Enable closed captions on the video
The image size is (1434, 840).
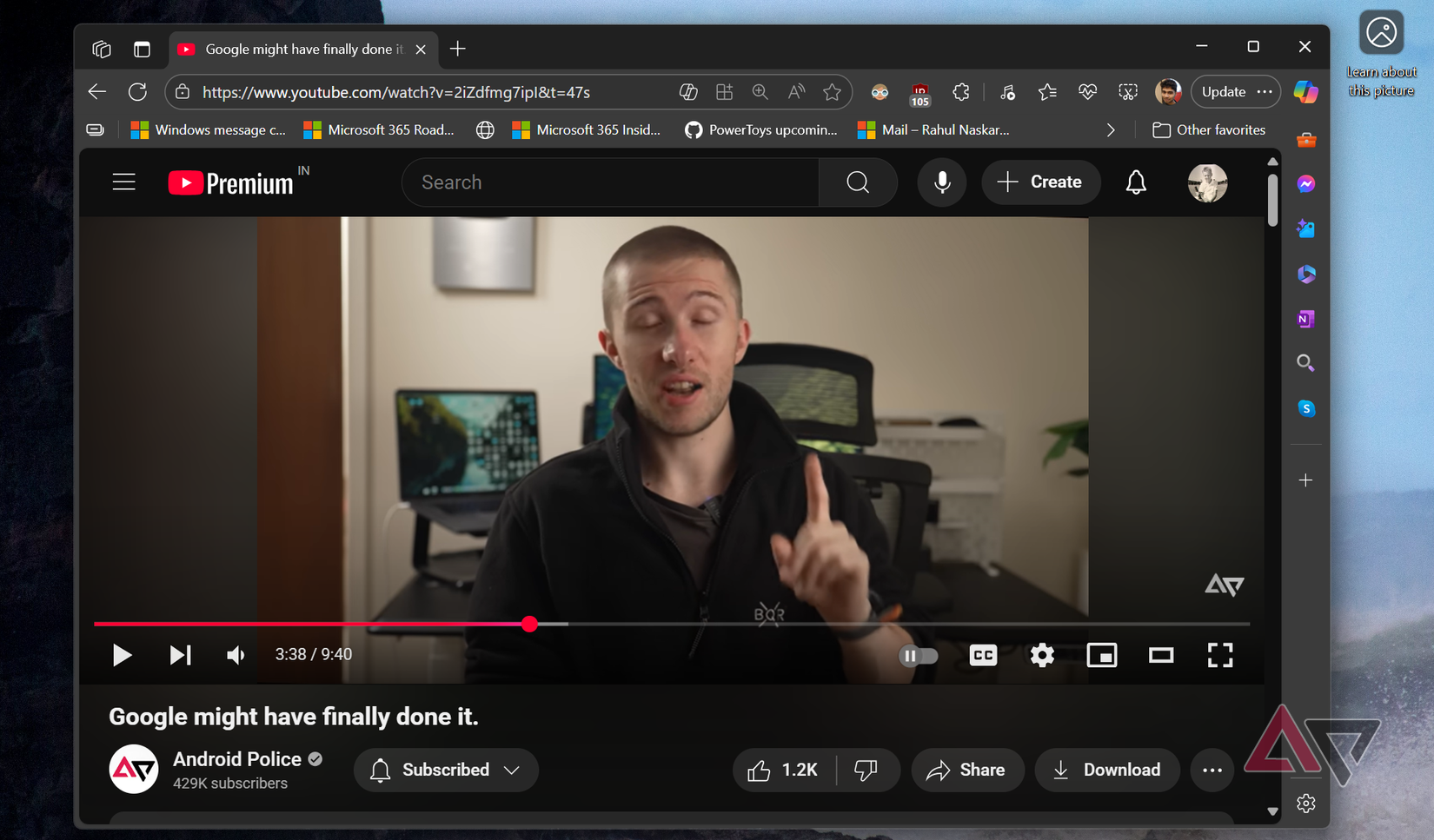click(983, 655)
